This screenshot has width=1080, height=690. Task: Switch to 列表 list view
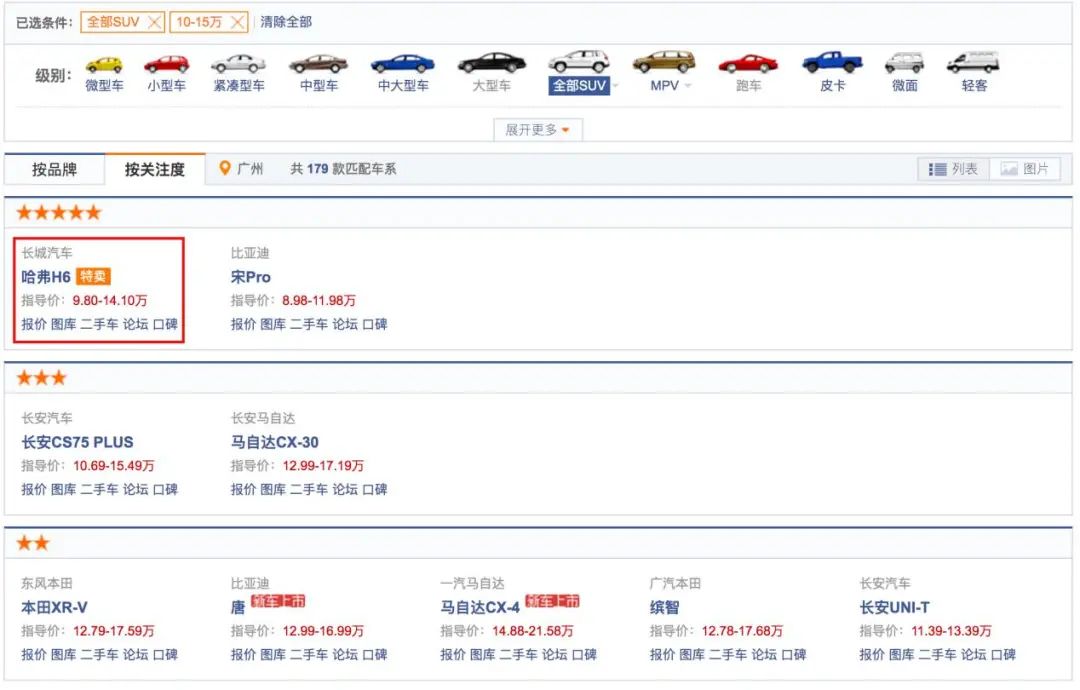pyautogui.click(x=953, y=169)
